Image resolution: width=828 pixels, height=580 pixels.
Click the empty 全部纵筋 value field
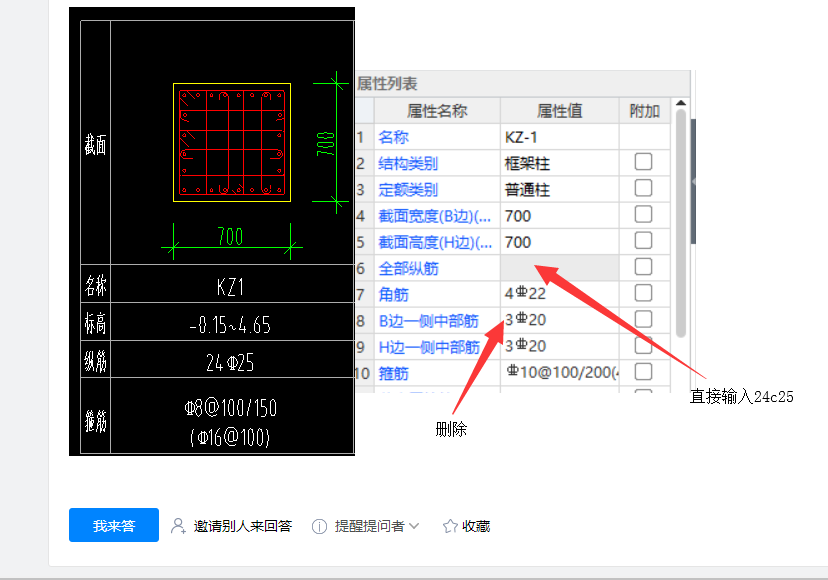tap(559, 268)
